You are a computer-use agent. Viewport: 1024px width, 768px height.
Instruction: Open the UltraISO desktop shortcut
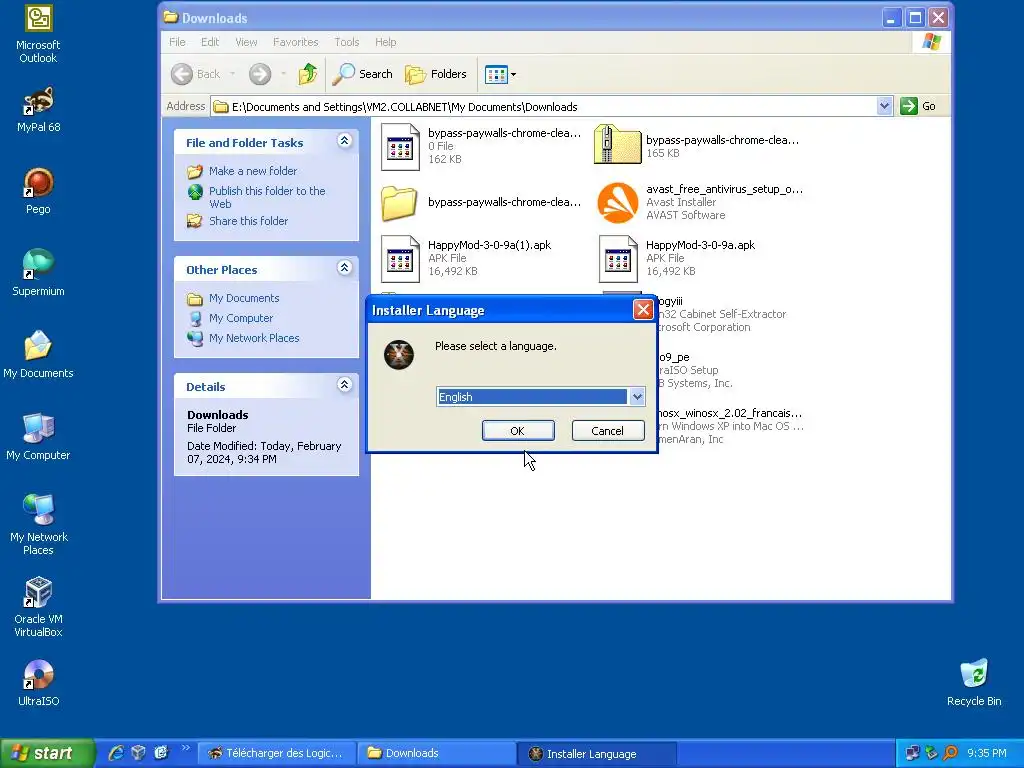coord(38,682)
